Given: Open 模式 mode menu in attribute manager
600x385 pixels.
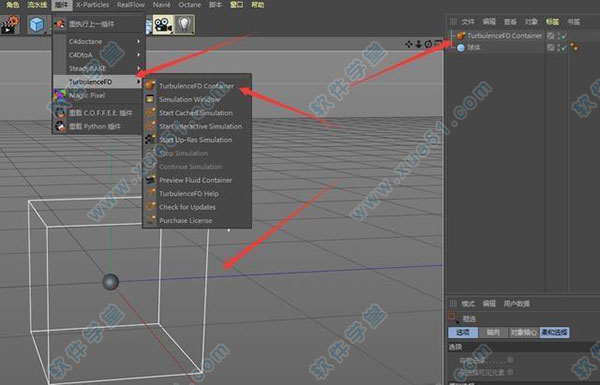Looking at the screenshot, I should pos(468,304).
